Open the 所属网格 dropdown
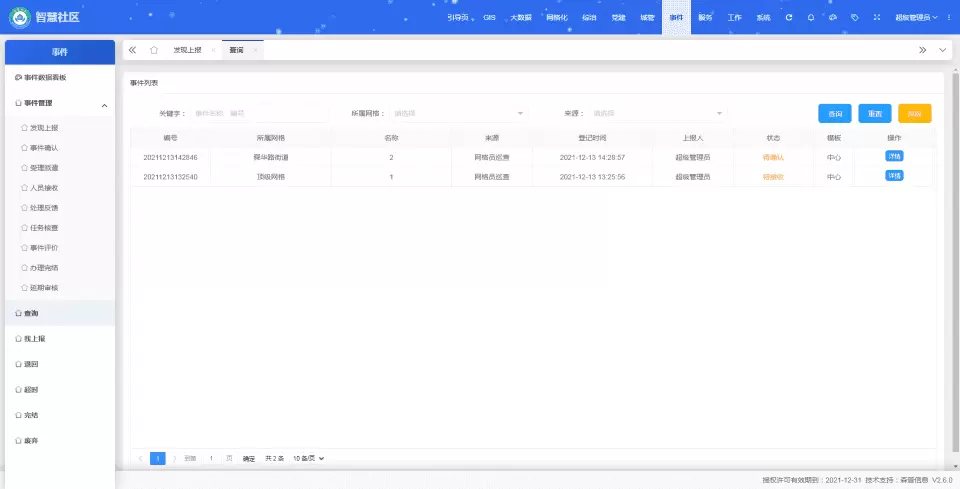 [458, 113]
